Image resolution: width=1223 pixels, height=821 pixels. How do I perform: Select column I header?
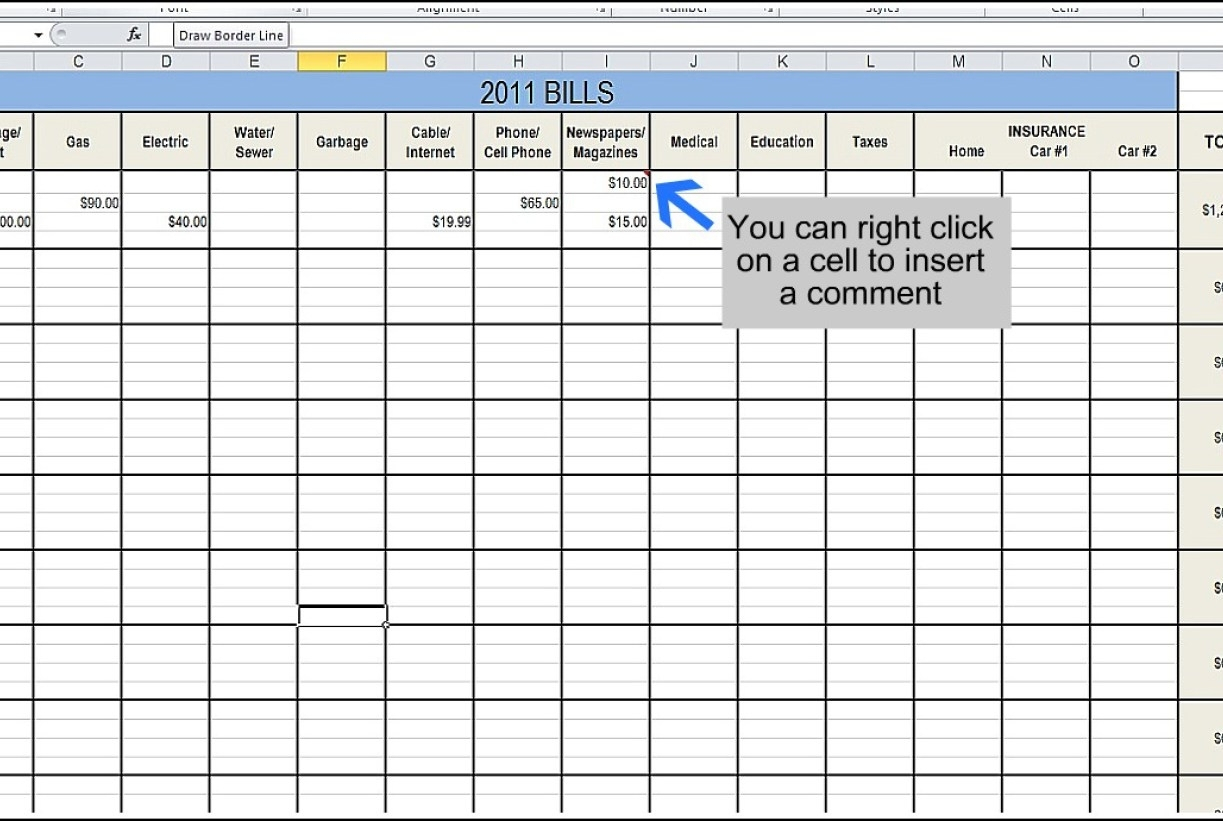(x=606, y=62)
